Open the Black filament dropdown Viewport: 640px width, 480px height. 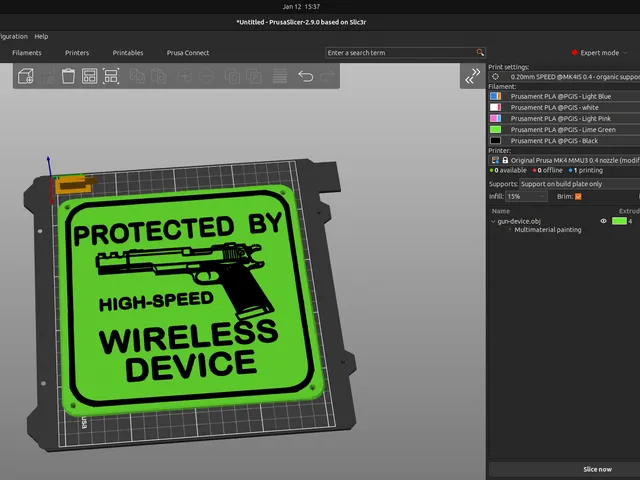[x=571, y=140]
